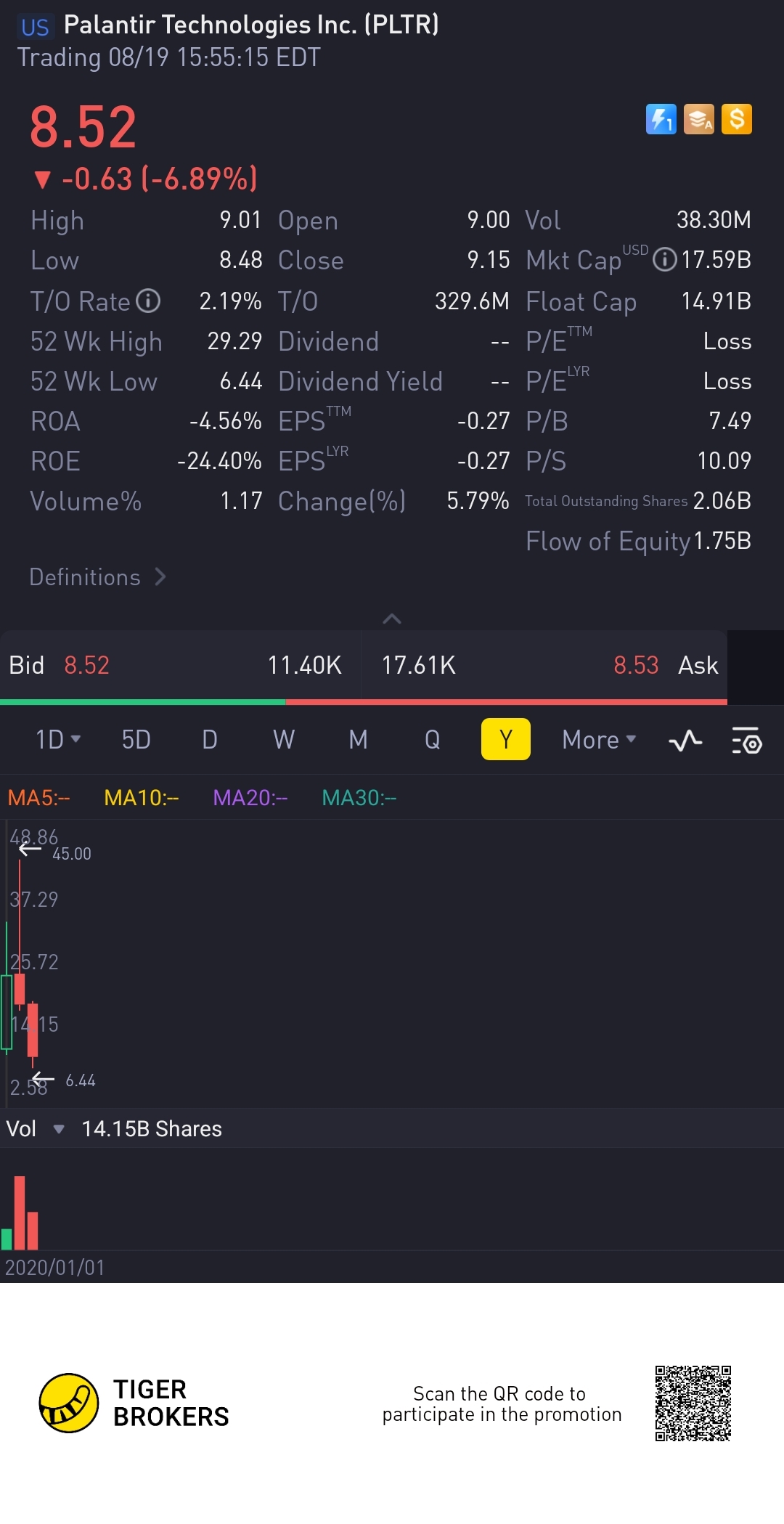The width and height of the screenshot is (784, 1524).
Task: Collapse the stats panel with up chevron
Action: 392,619
